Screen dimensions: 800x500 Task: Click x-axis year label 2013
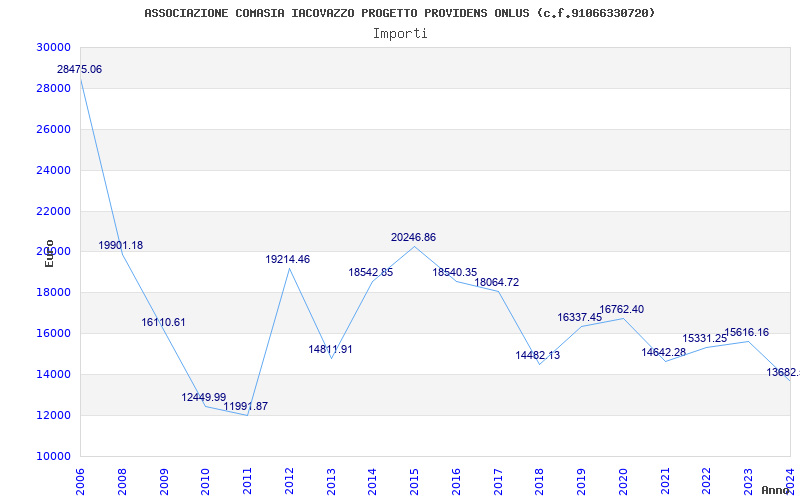point(331,482)
